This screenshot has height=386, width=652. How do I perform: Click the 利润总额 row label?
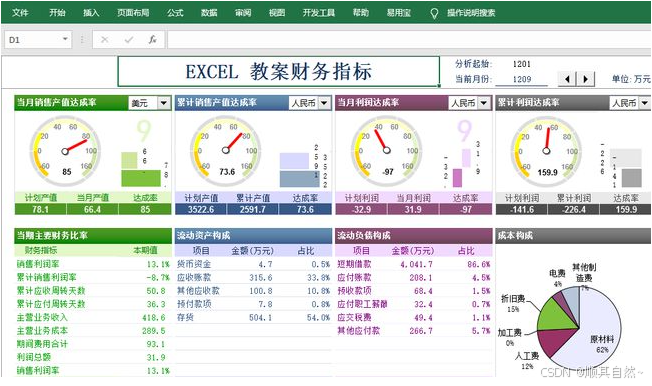pos(34,357)
